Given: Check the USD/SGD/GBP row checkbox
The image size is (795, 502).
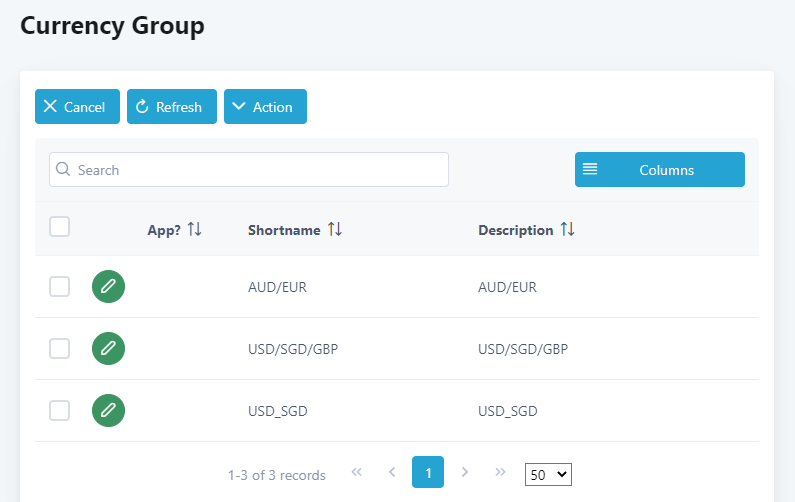Looking at the screenshot, I should coord(60,348).
